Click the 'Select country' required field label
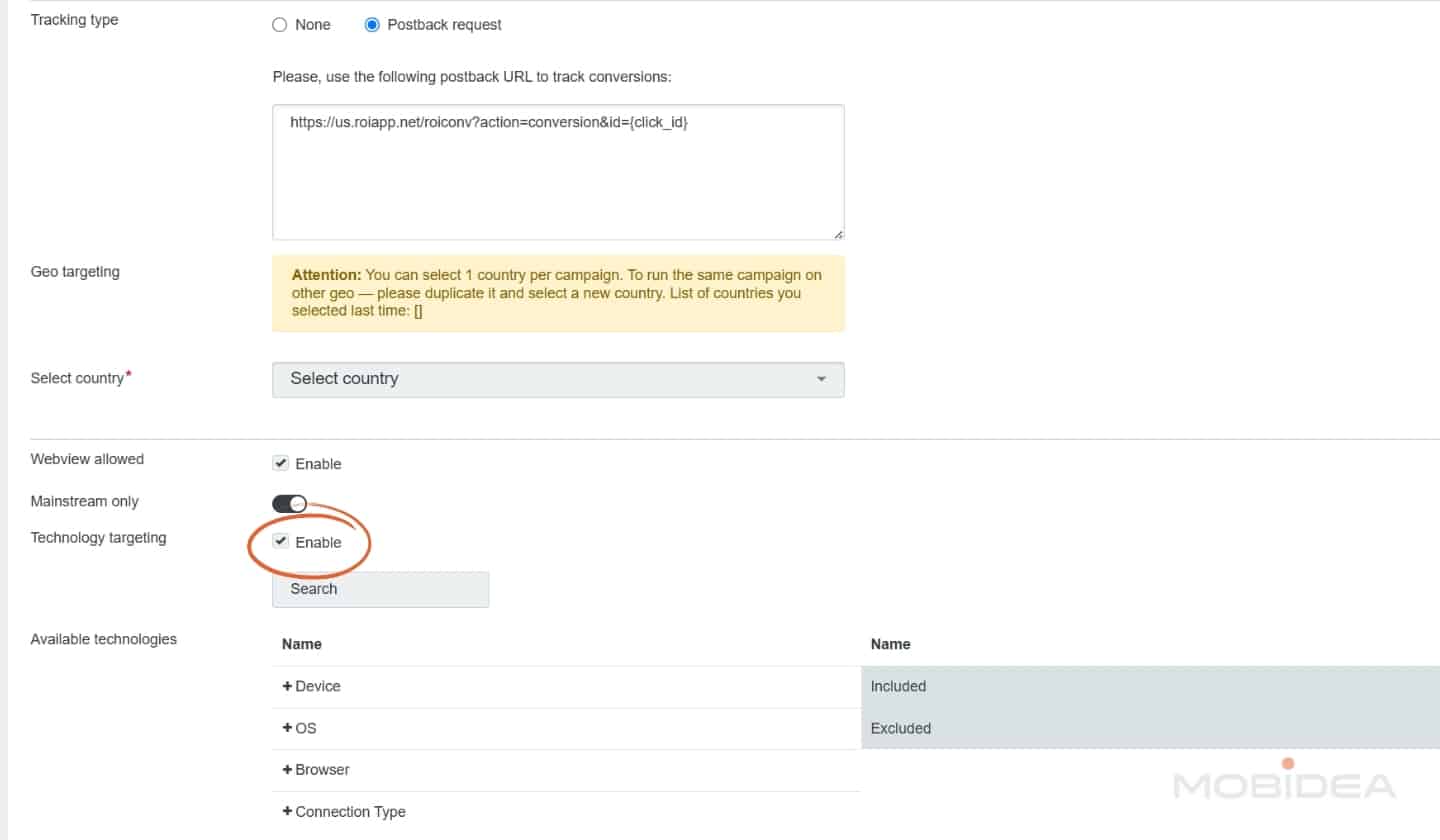1440x840 pixels. click(80, 379)
